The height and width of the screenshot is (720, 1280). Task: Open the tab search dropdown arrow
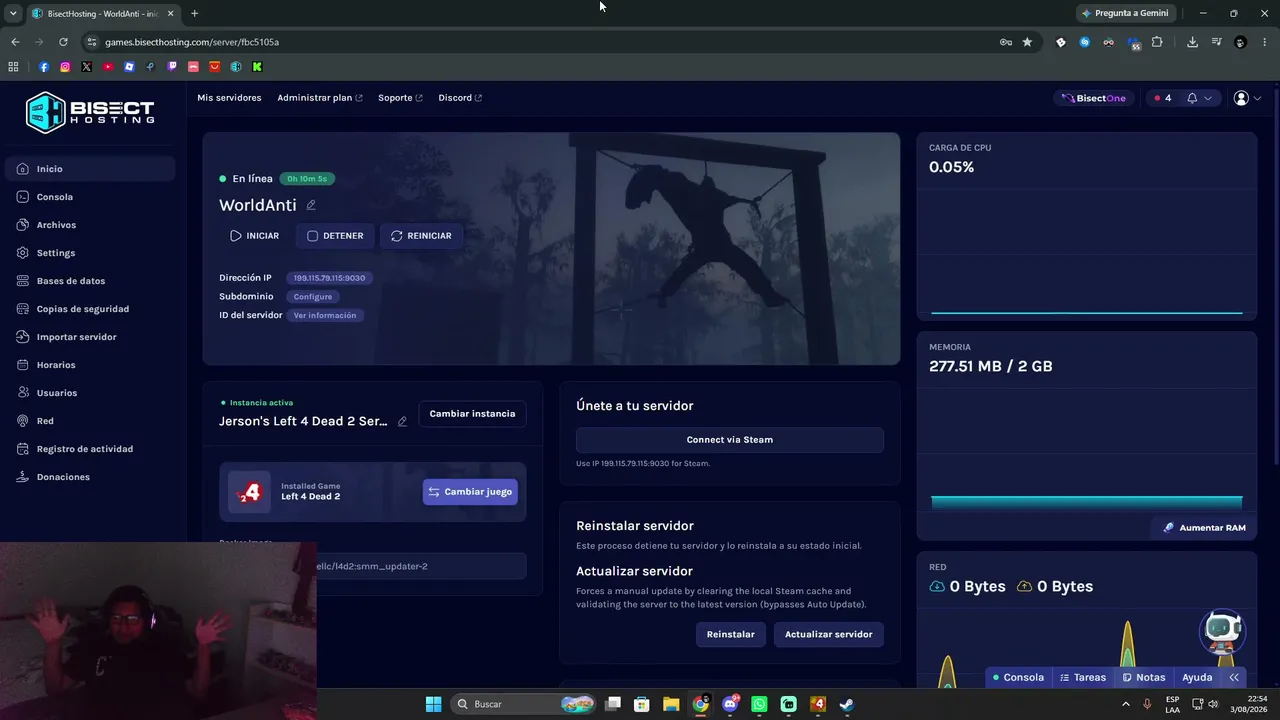click(x=13, y=13)
